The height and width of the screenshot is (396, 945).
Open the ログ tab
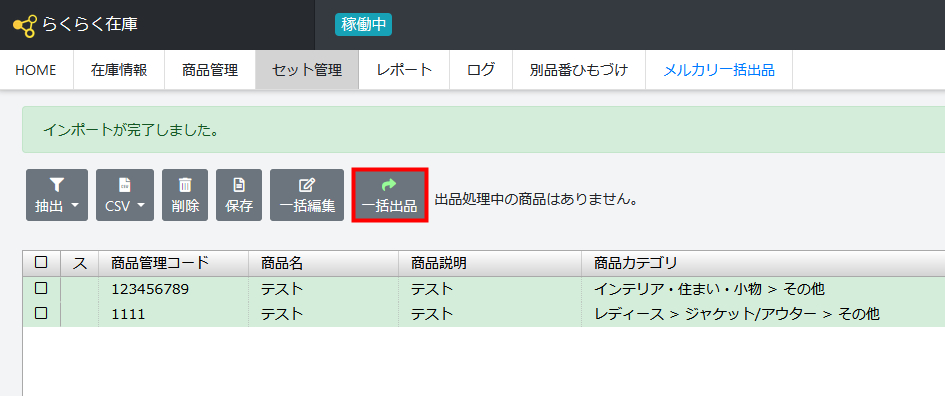(x=481, y=70)
